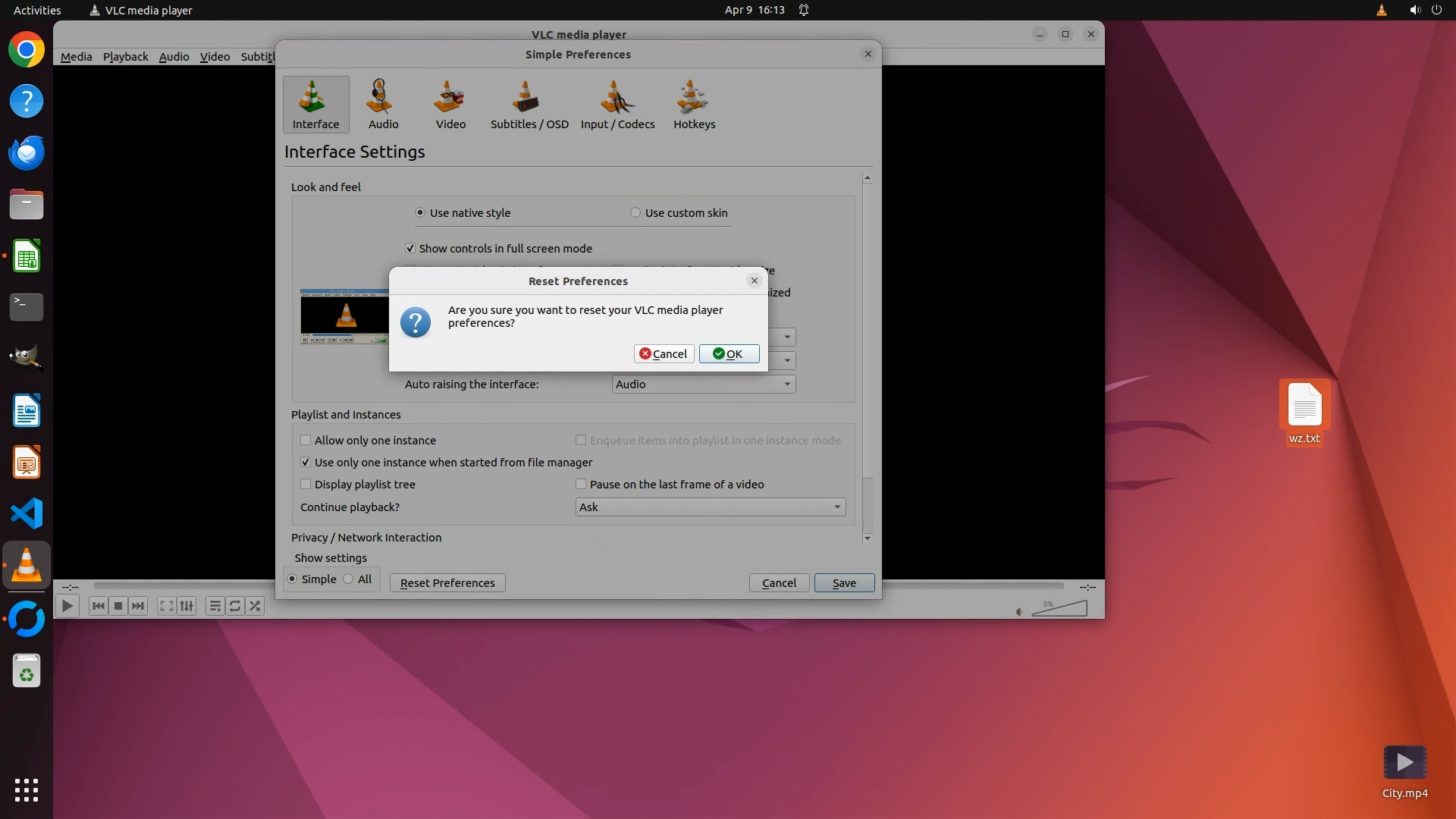Toggle the playlist view button
The height and width of the screenshot is (819, 1456).
215,606
